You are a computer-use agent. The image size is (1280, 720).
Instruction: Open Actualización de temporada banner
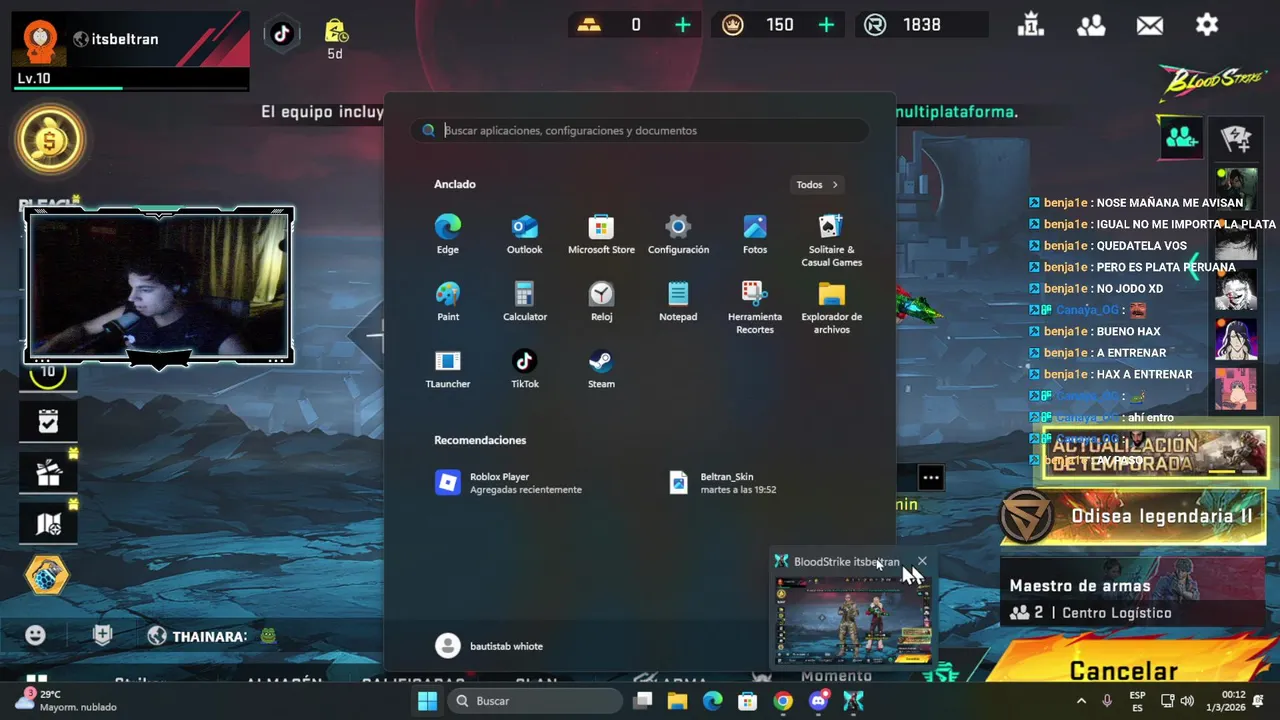[1155, 452]
